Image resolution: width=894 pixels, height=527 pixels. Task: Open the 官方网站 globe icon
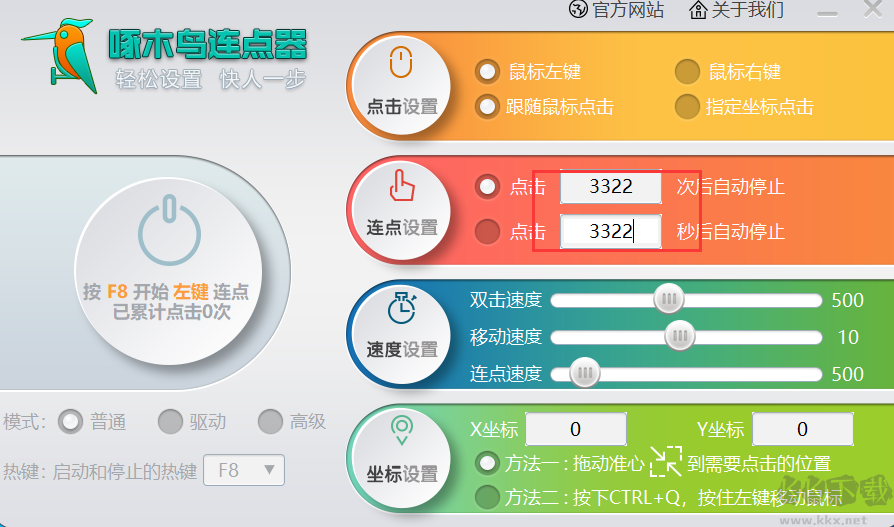click(x=578, y=9)
